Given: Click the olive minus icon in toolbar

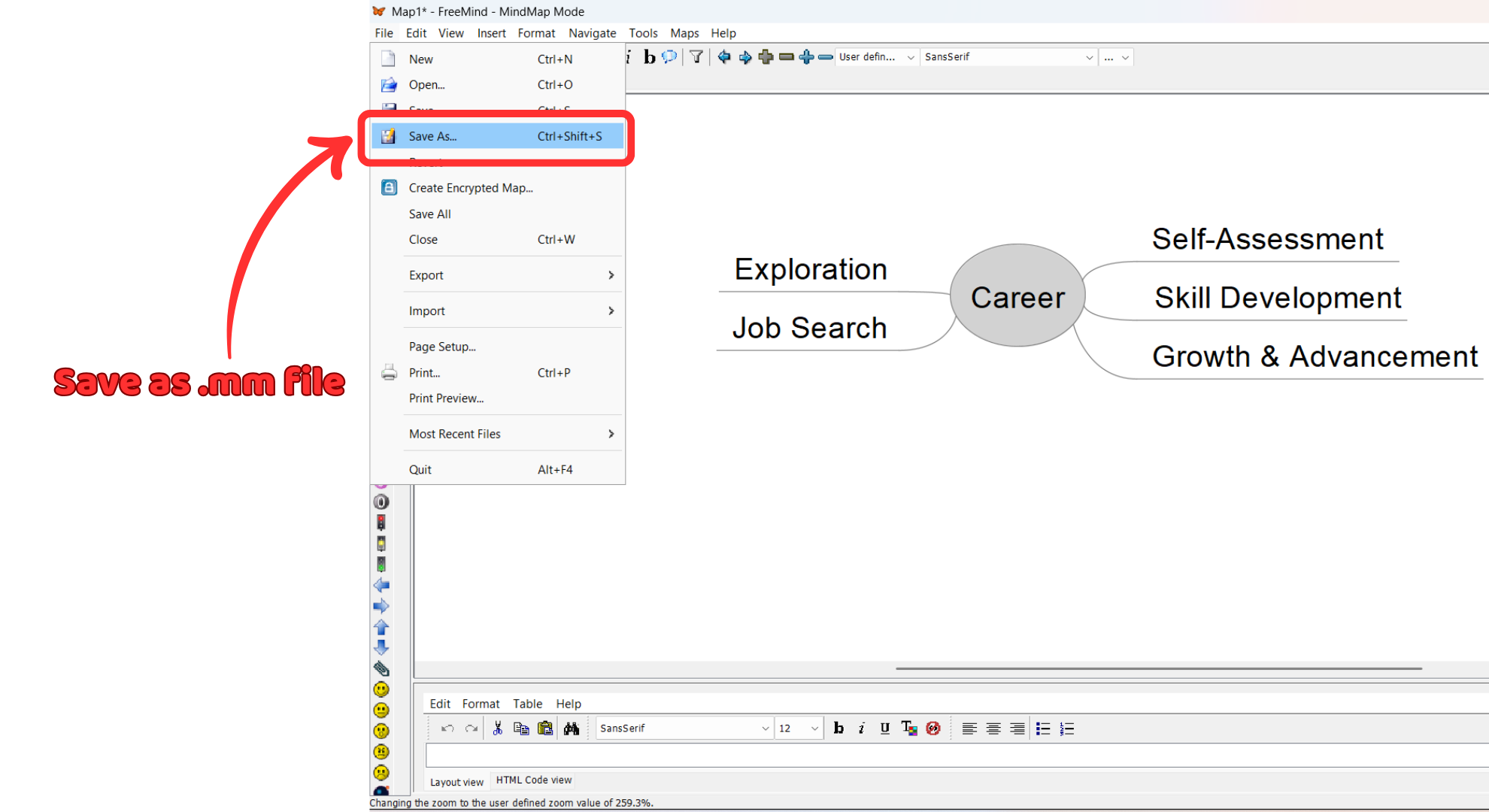Looking at the screenshot, I should tap(787, 57).
